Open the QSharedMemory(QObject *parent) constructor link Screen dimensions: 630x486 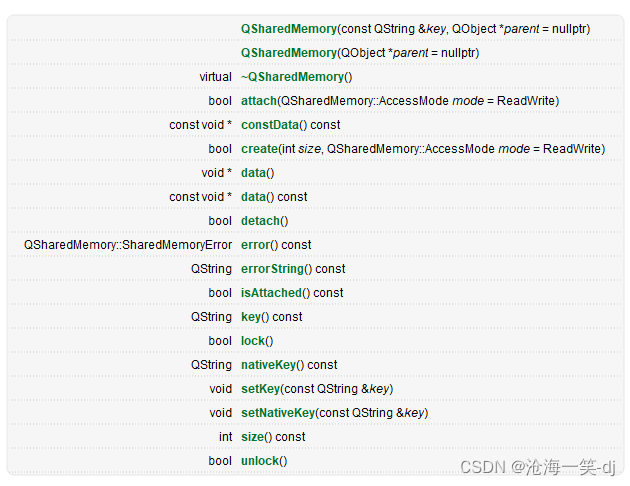pos(288,53)
